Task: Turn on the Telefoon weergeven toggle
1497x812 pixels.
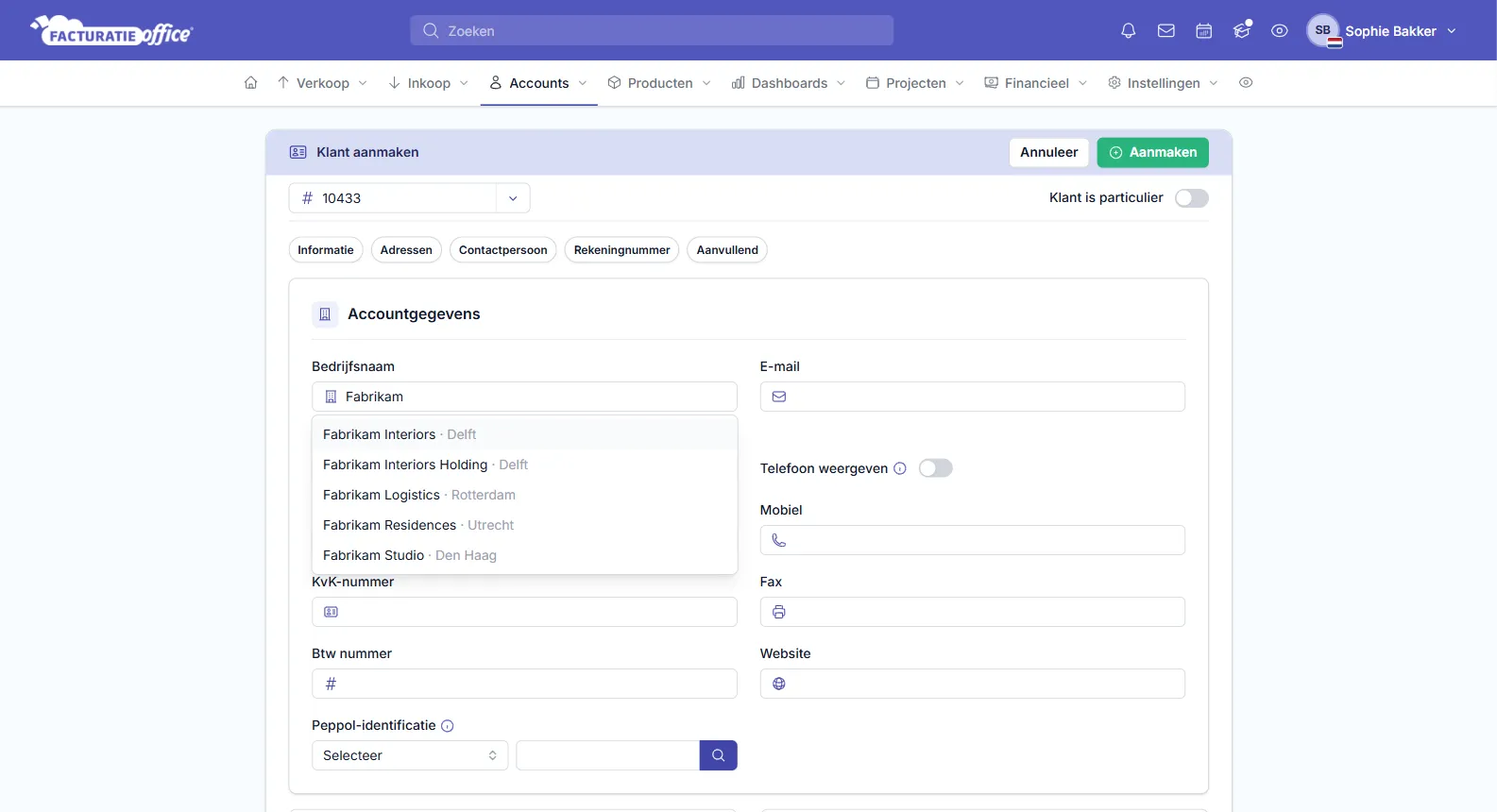Action: coord(935,468)
